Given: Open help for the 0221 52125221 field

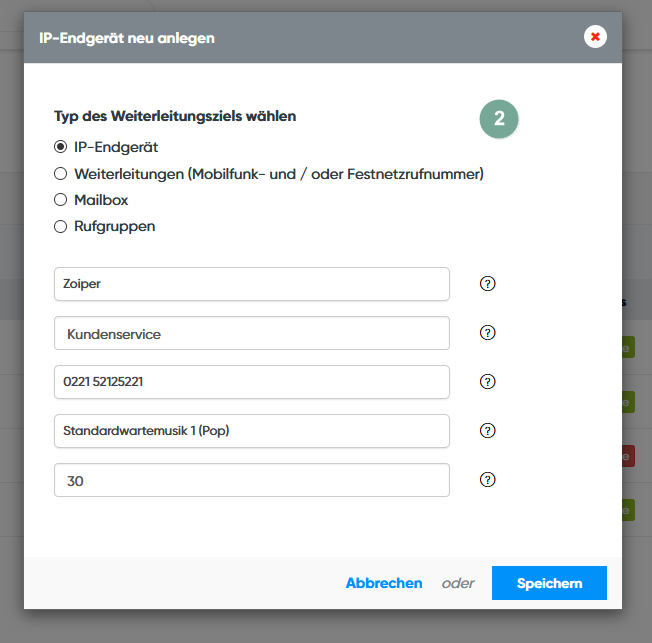Looking at the screenshot, I should point(488,381).
